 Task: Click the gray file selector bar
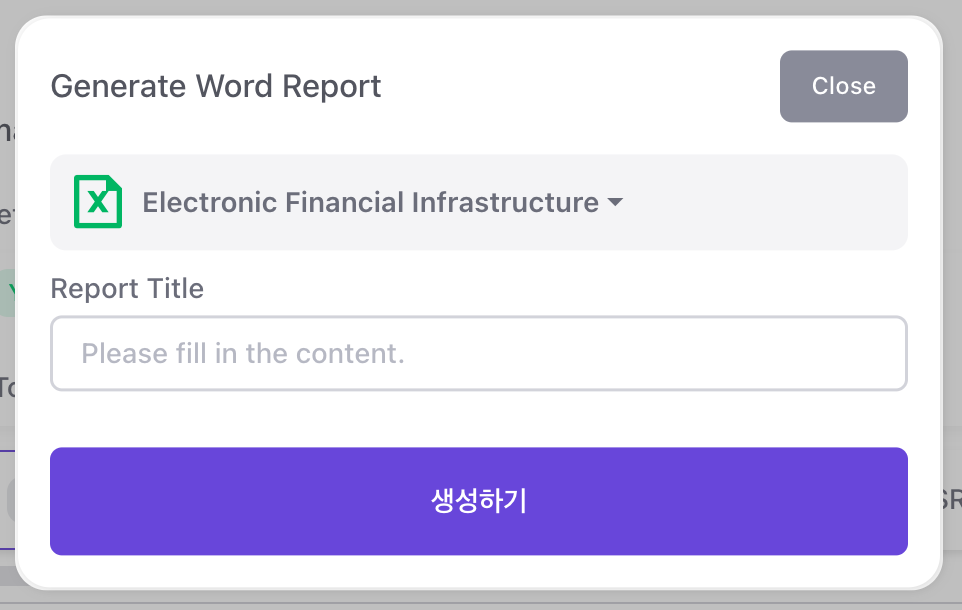760,202
